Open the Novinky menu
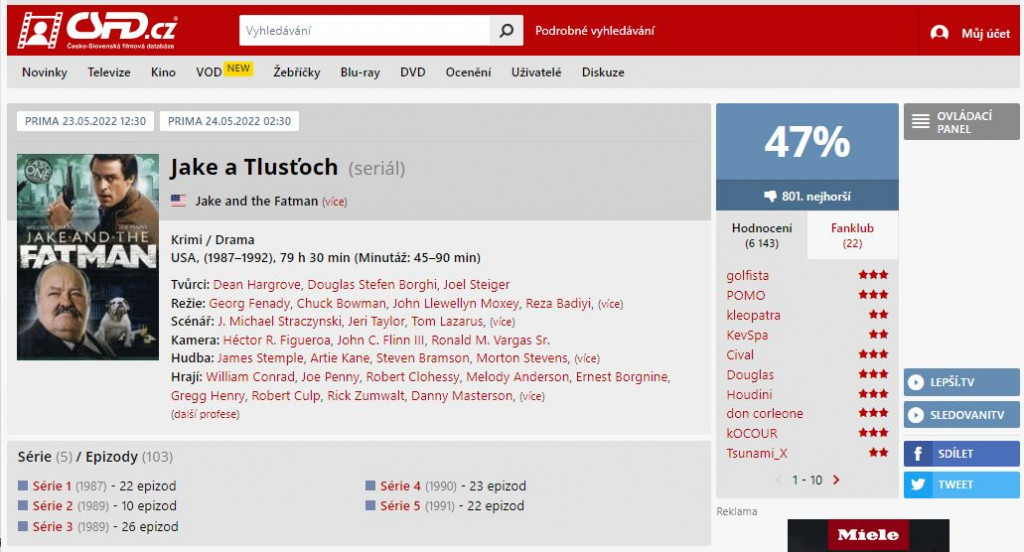1024x552 pixels. pos(44,73)
